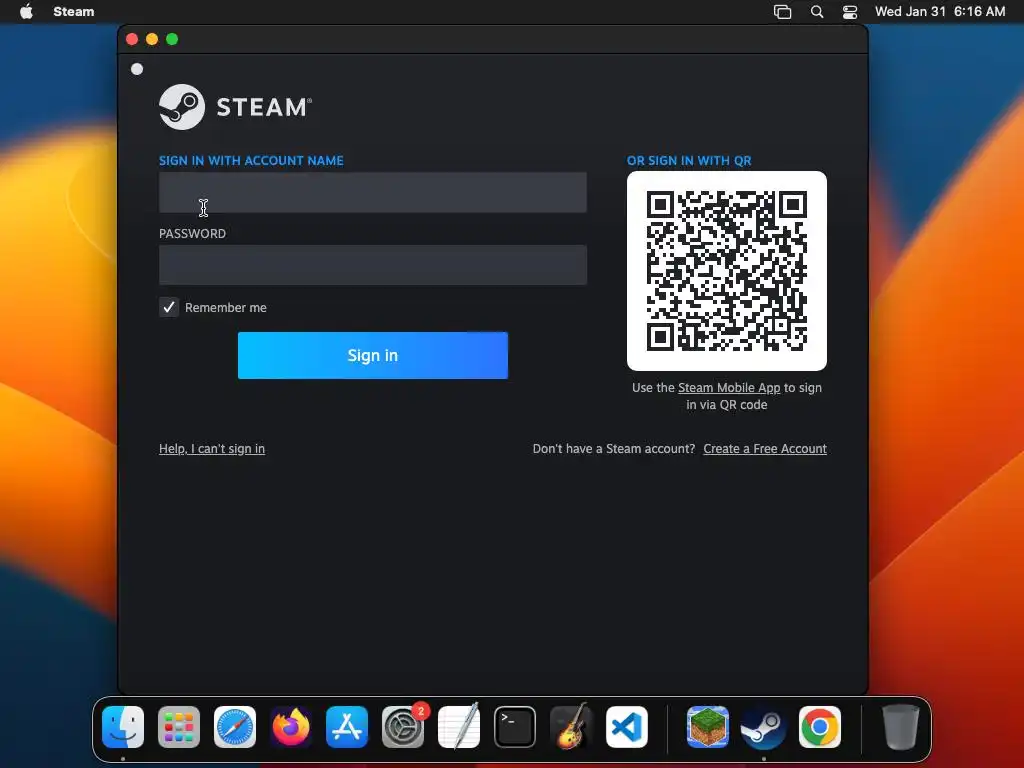Open Visual Studio Code from dock
The width and height of the screenshot is (1024, 768).
[627, 727]
